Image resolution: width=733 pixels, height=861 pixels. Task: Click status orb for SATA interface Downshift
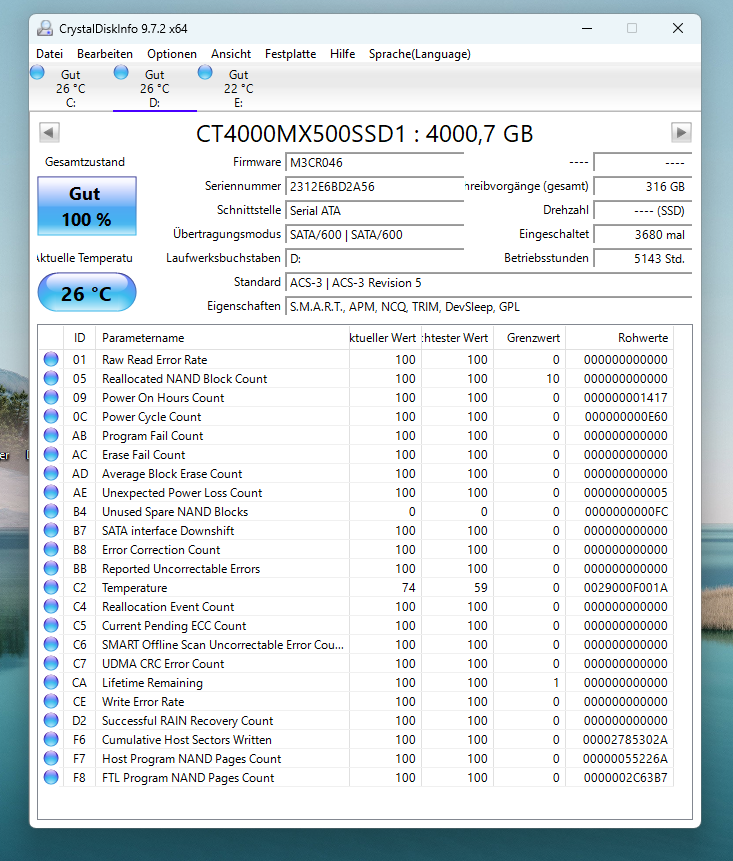pyautogui.click(x=51, y=530)
